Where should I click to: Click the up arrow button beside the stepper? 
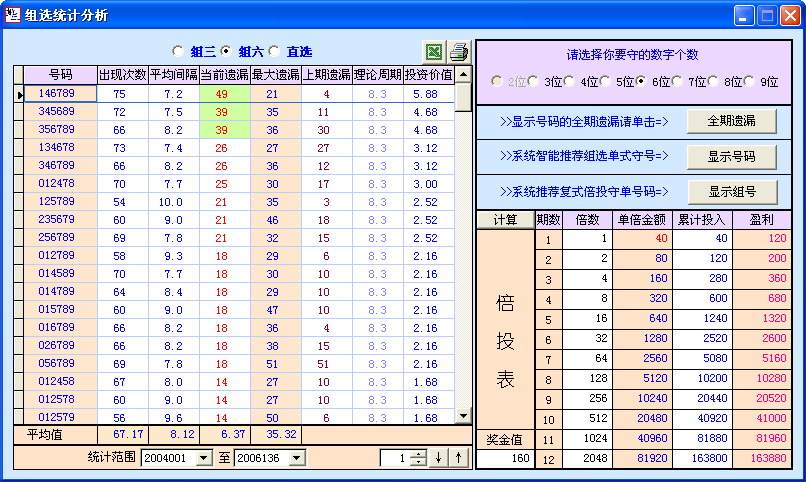click(x=459, y=457)
